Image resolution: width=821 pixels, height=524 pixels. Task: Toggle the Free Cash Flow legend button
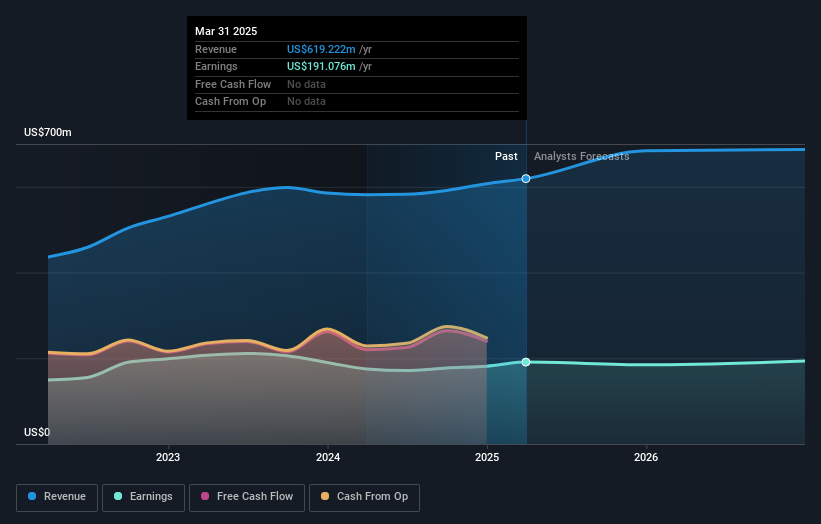pos(247,497)
